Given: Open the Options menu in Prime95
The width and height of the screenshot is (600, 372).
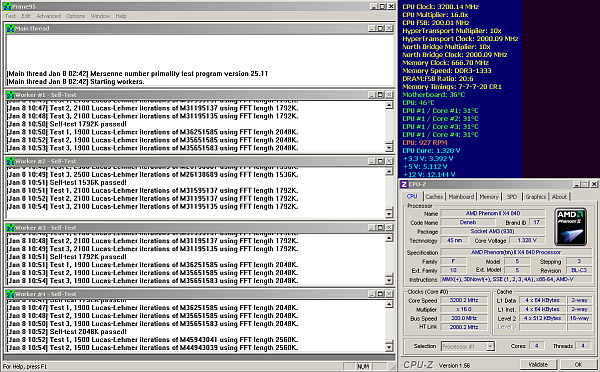Looking at the screenshot, I should 76,16.
